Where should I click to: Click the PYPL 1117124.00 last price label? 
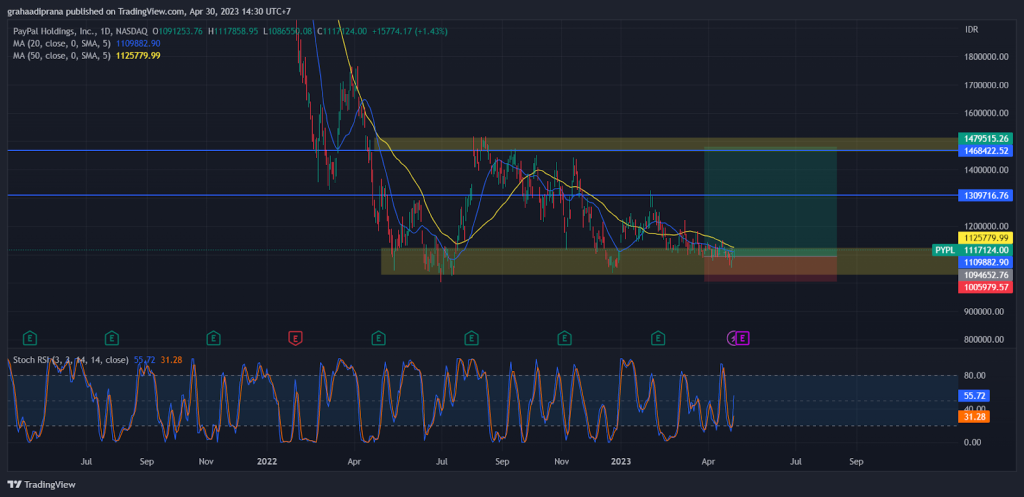coord(974,250)
